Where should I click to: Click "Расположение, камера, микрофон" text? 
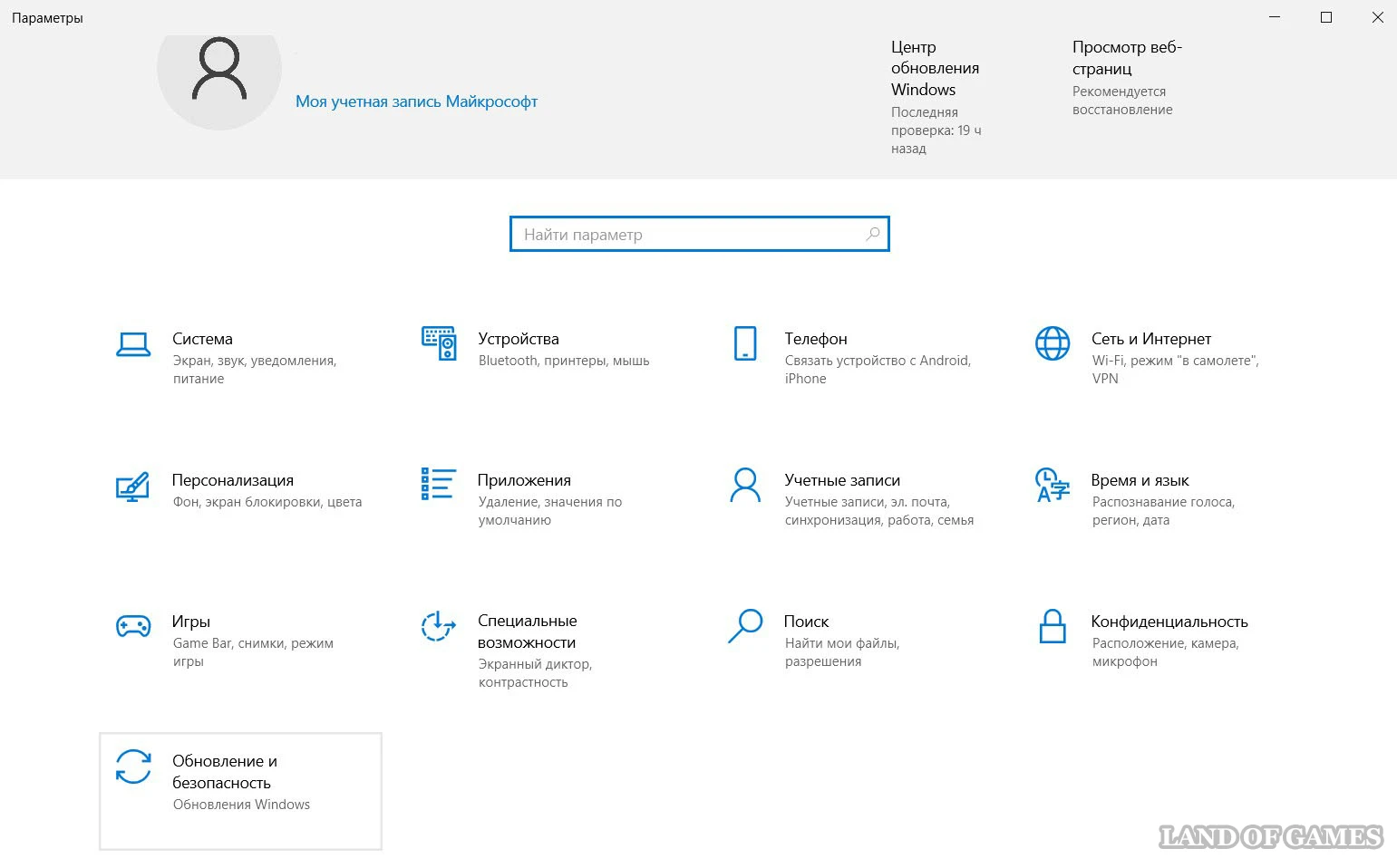(1165, 652)
